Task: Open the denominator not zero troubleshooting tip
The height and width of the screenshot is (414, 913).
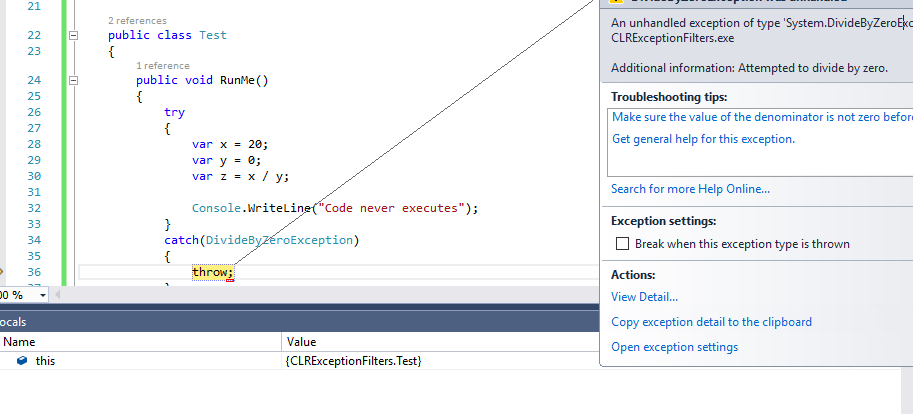Action: tap(762, 117)
